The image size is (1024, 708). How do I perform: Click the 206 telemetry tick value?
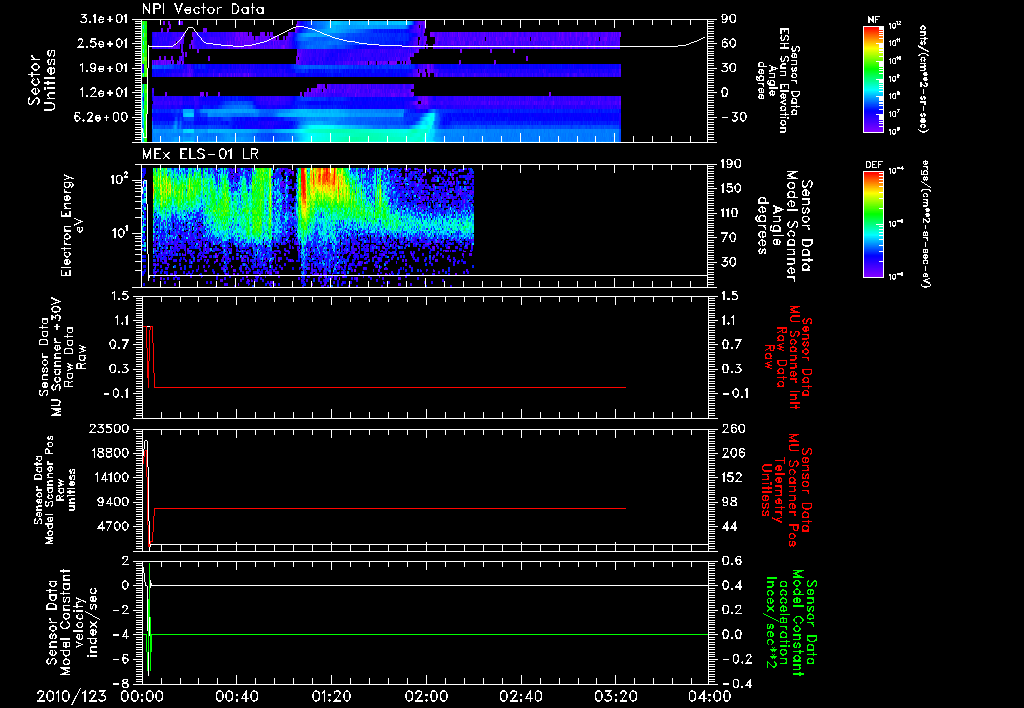coord(732,453)
